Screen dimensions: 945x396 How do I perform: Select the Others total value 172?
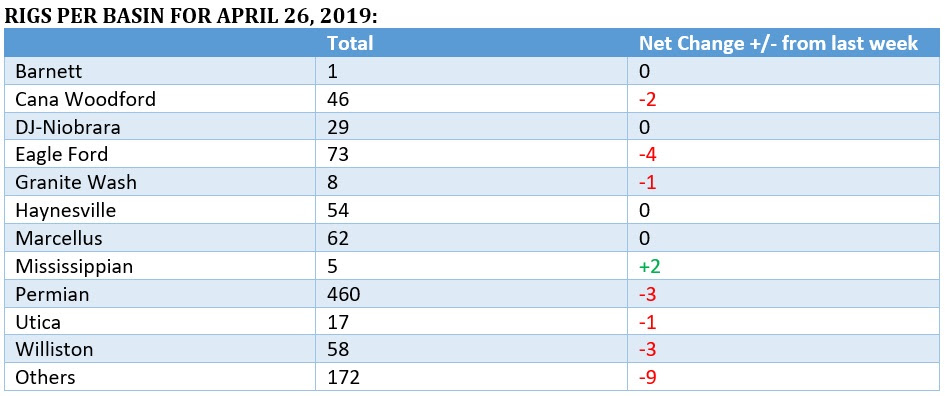(344, 377)
